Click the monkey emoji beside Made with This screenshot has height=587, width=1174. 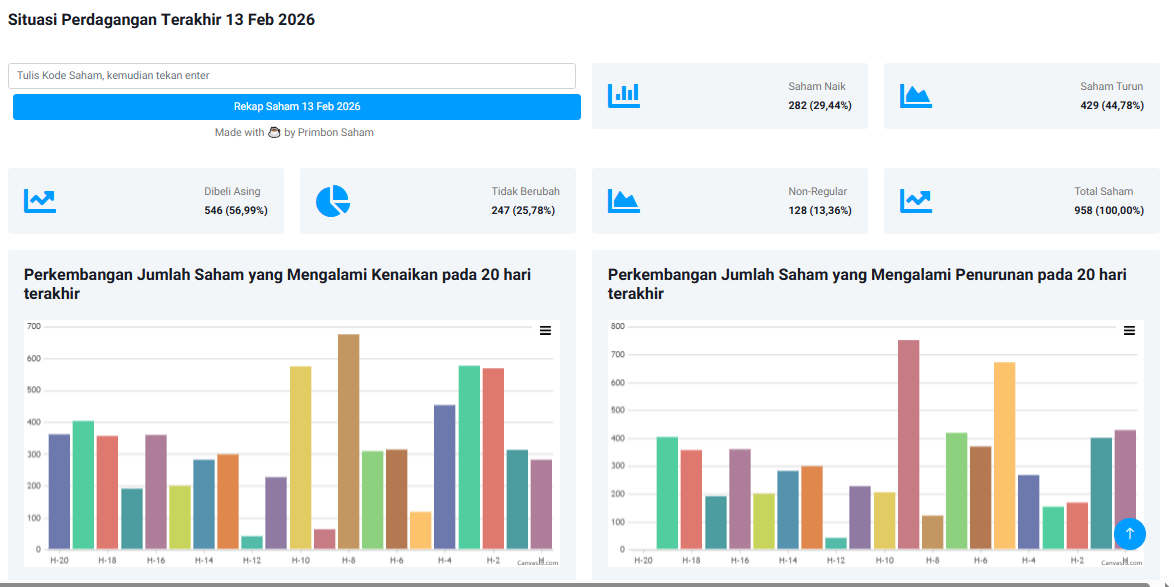click(274, 132)
